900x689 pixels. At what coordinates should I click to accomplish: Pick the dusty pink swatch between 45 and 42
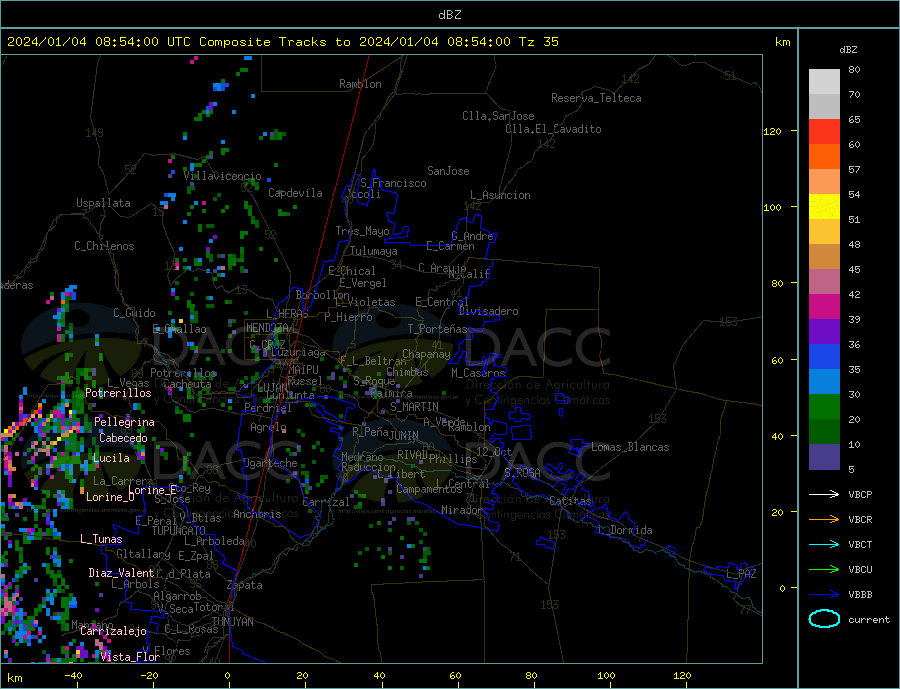824,282
